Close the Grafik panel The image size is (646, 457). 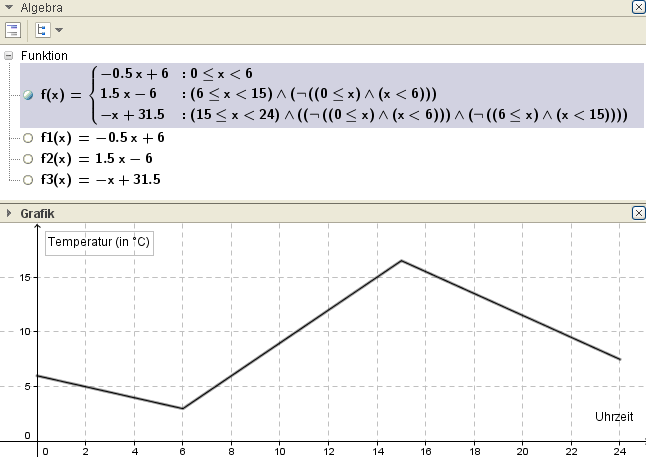(638, 213)
